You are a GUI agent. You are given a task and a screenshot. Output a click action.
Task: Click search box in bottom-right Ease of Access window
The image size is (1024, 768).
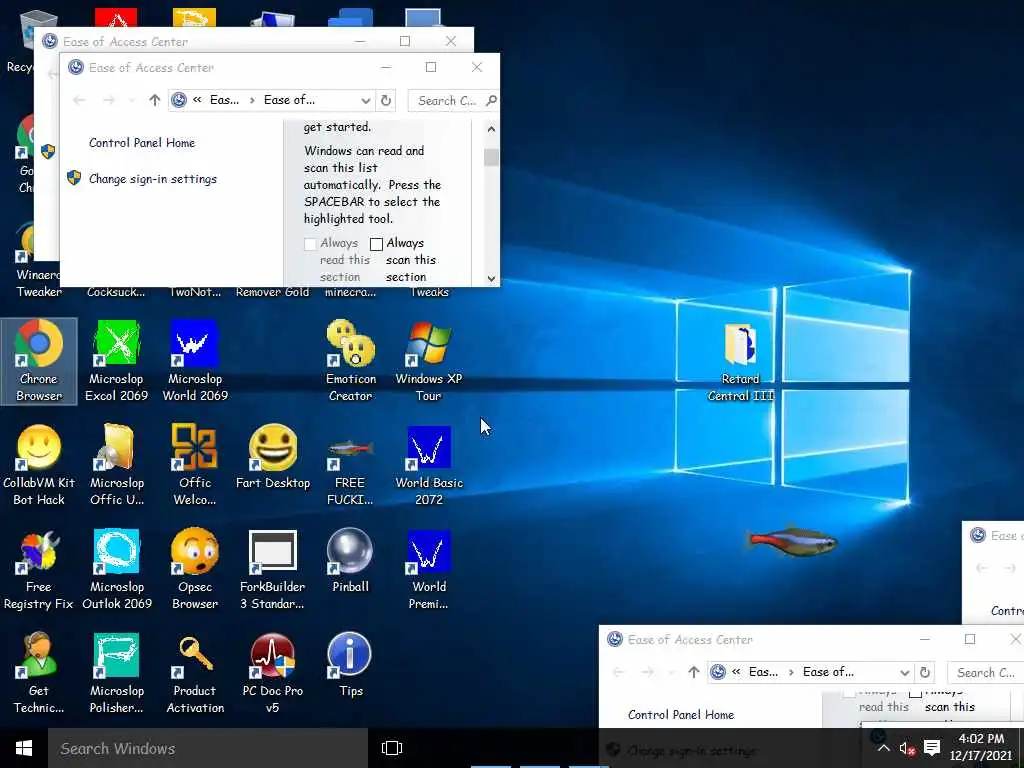pyautogui.click(x=985, y=673)
